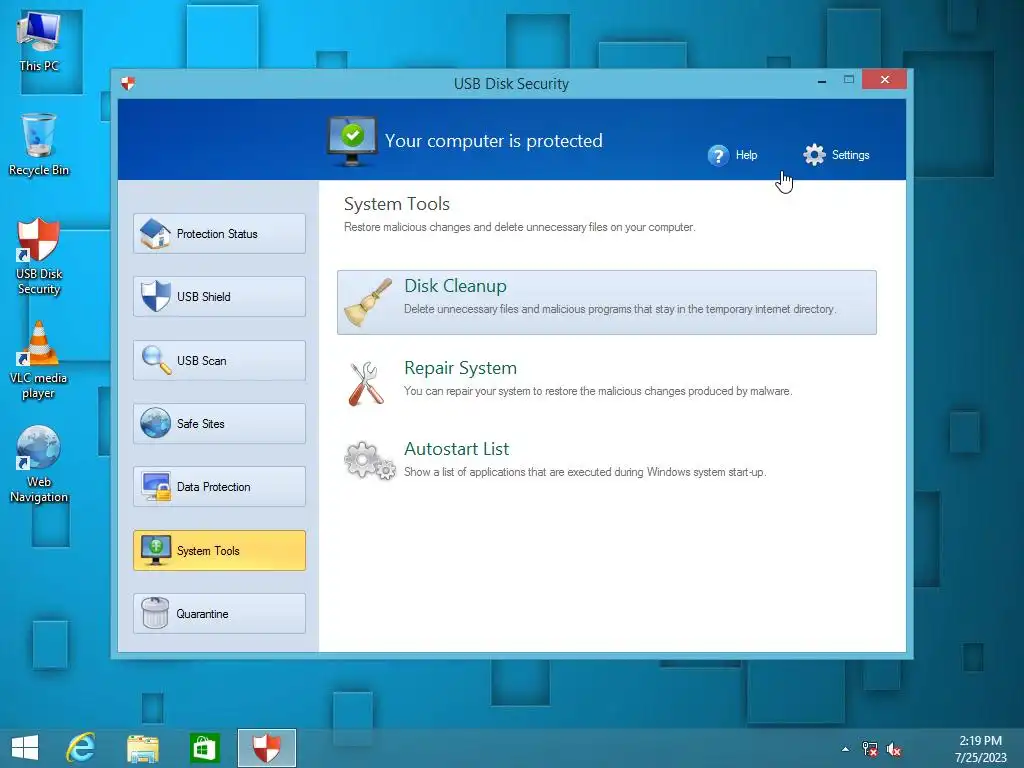Click the Help question mark icon
The height and width of the screenshot is (768, 1024).
click(x=718, y=155)
